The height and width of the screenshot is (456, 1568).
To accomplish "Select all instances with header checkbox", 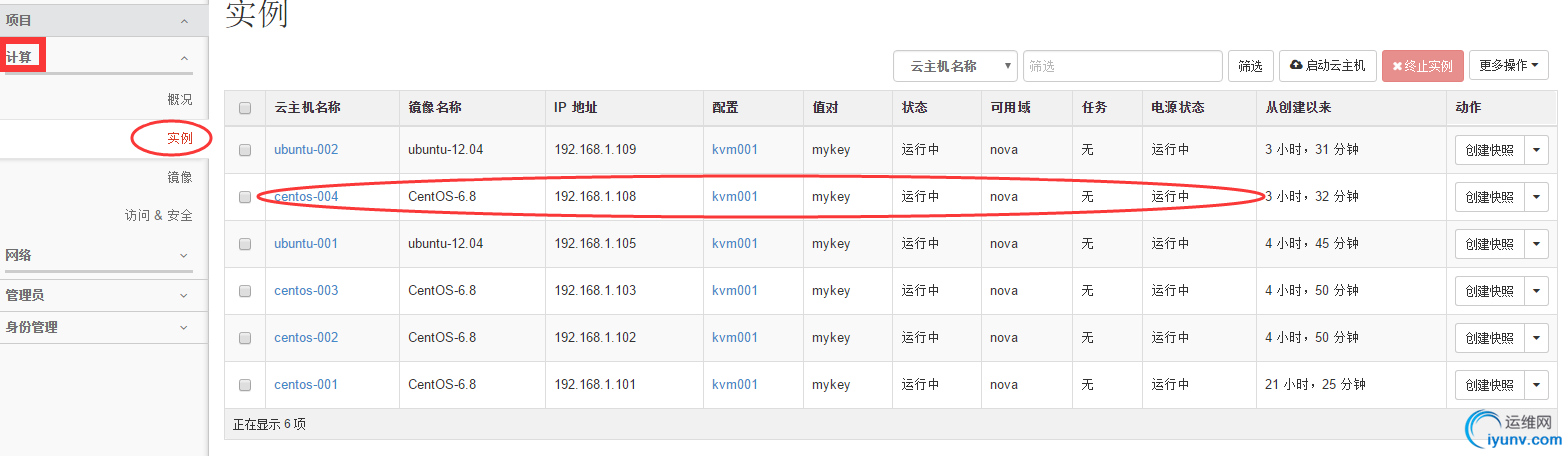I will coord(245,108).
